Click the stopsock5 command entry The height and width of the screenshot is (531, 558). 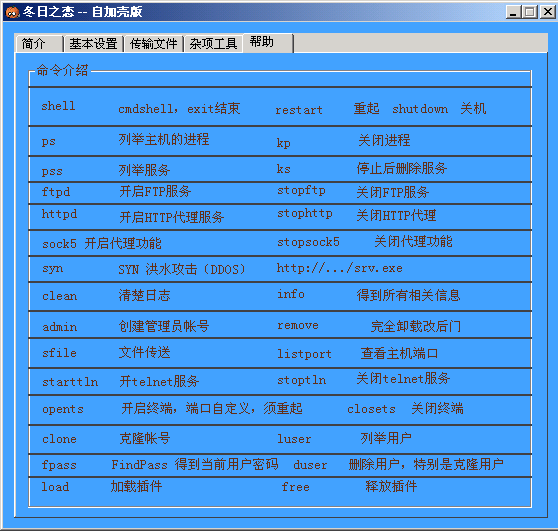[x=308, y=242]
